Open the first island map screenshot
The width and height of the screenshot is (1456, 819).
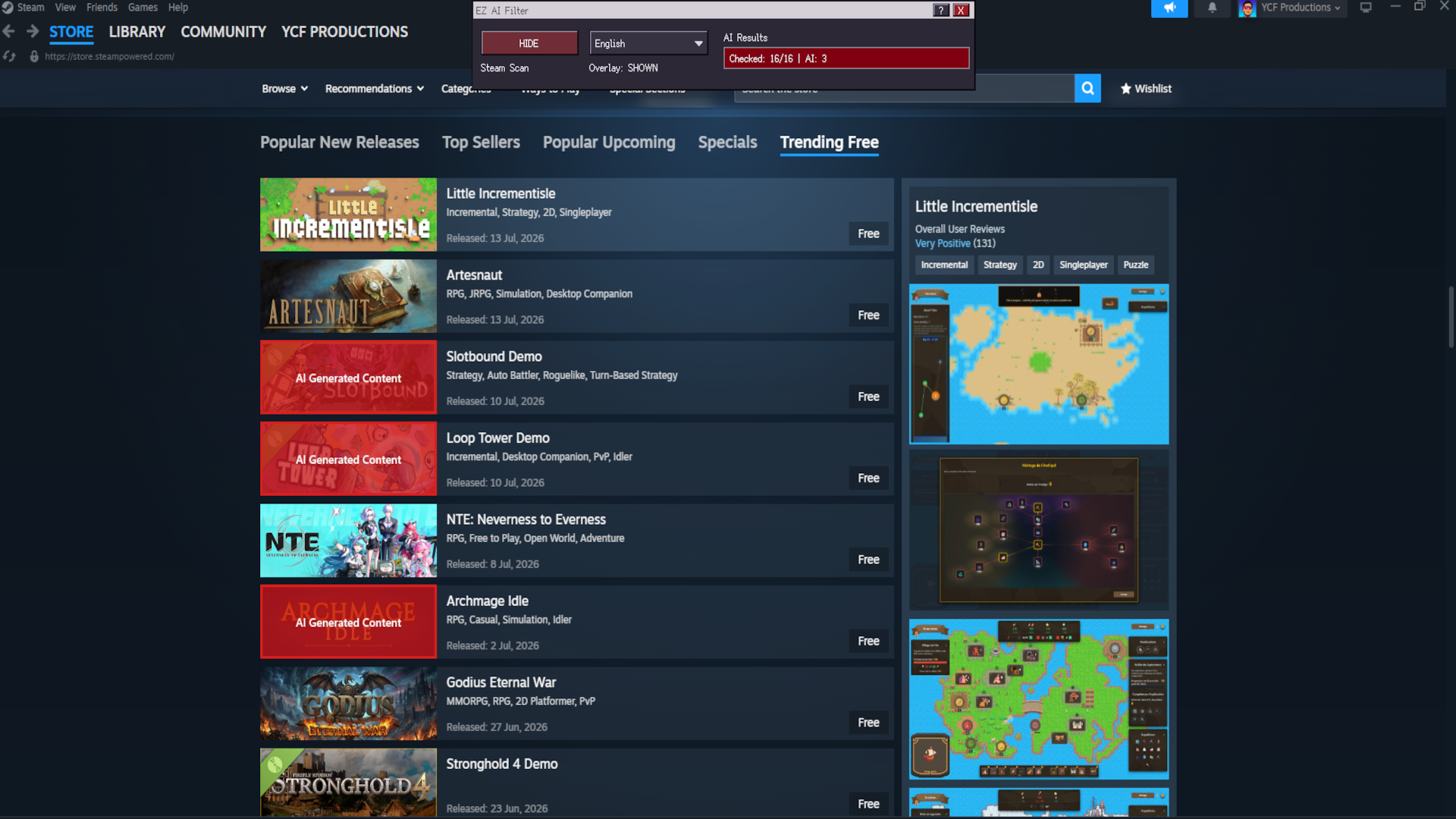tap(1039, 364)
